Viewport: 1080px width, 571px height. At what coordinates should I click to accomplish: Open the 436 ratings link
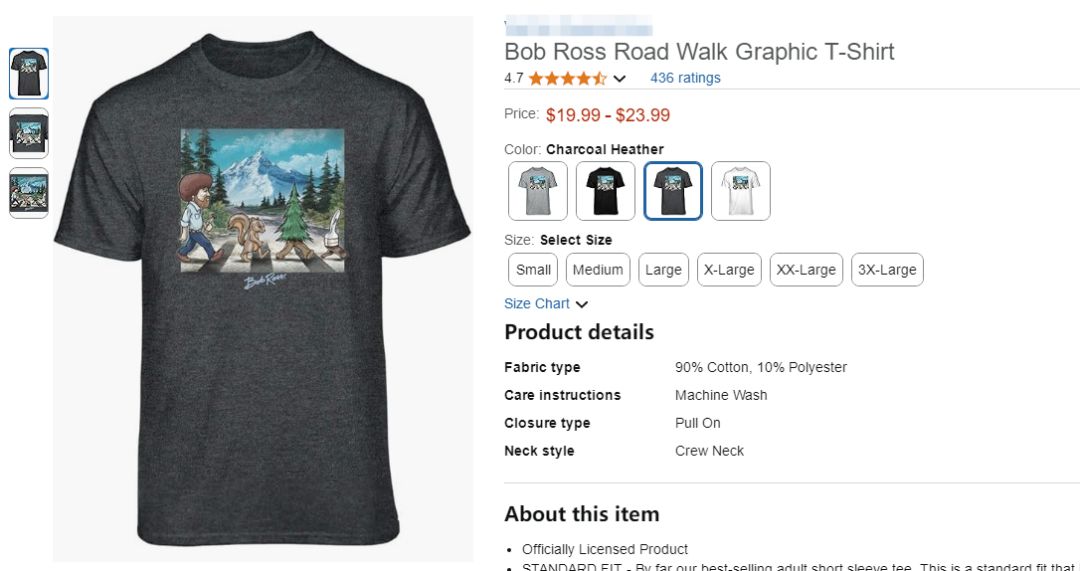[685, 78]
